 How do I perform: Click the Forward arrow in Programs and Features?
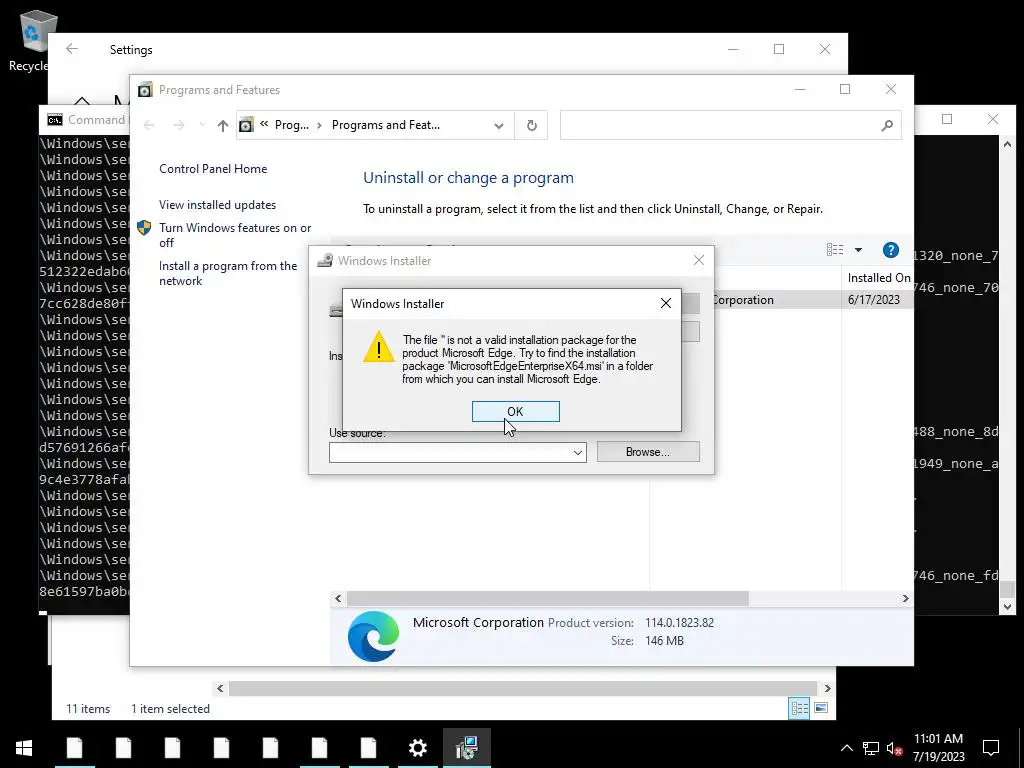pos(178,125)
